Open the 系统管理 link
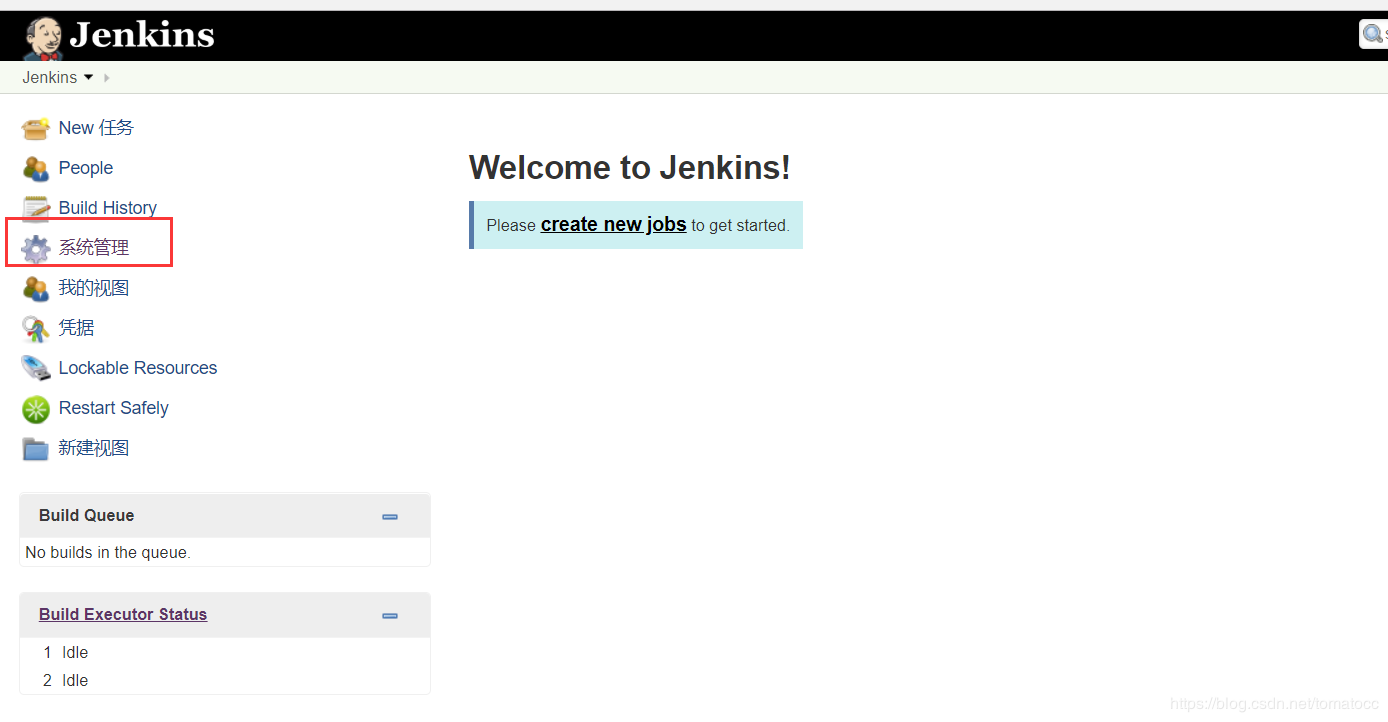This screenshot has height=722, width=1388. coord(94,248)
